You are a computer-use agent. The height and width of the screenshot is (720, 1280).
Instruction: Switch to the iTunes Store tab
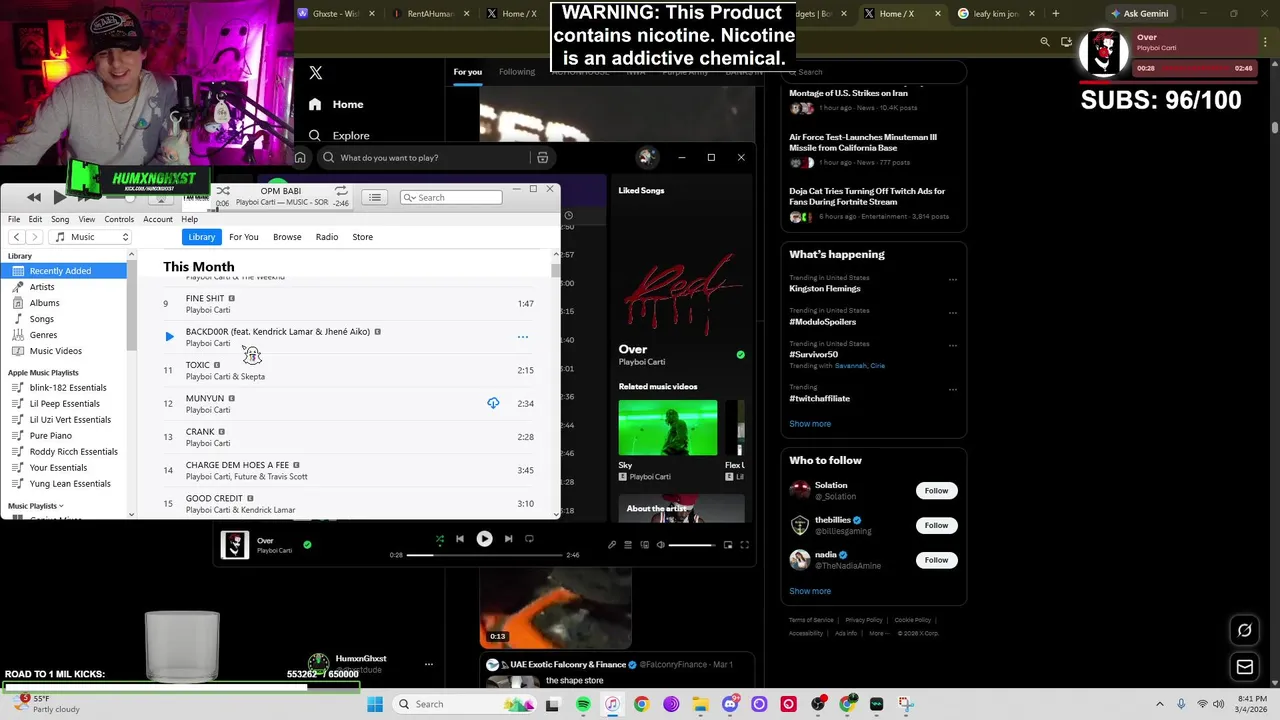point(362,237)
